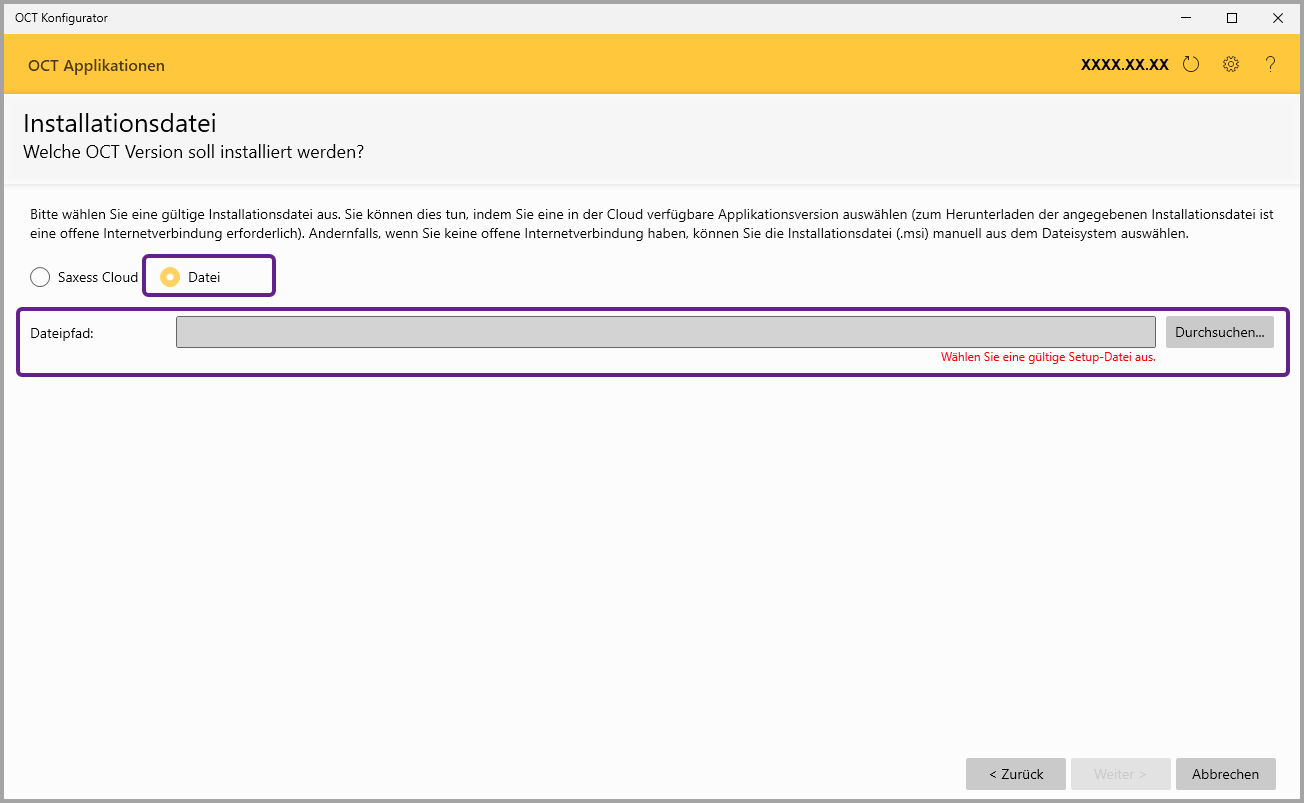Click the red setup file validation message

[1048, 357]
